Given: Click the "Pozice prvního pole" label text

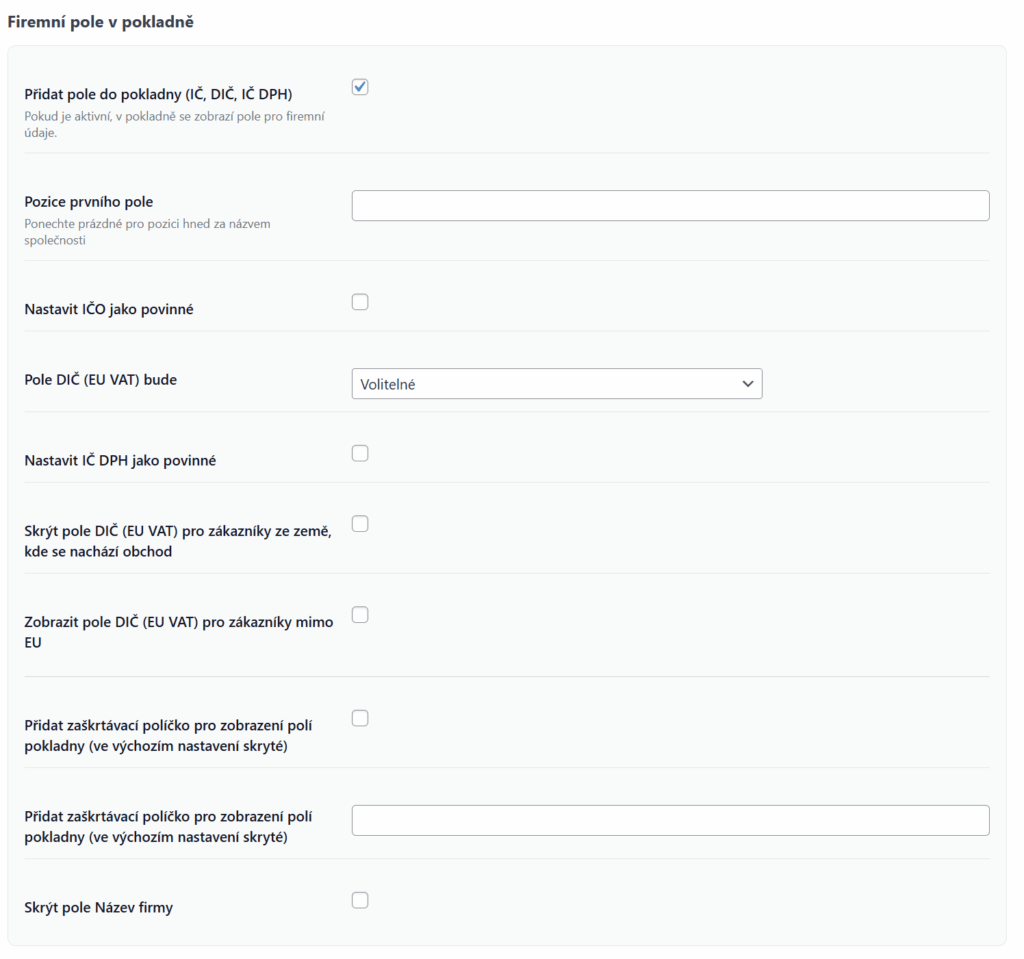Looking at the screenshot, I should 89,202.
